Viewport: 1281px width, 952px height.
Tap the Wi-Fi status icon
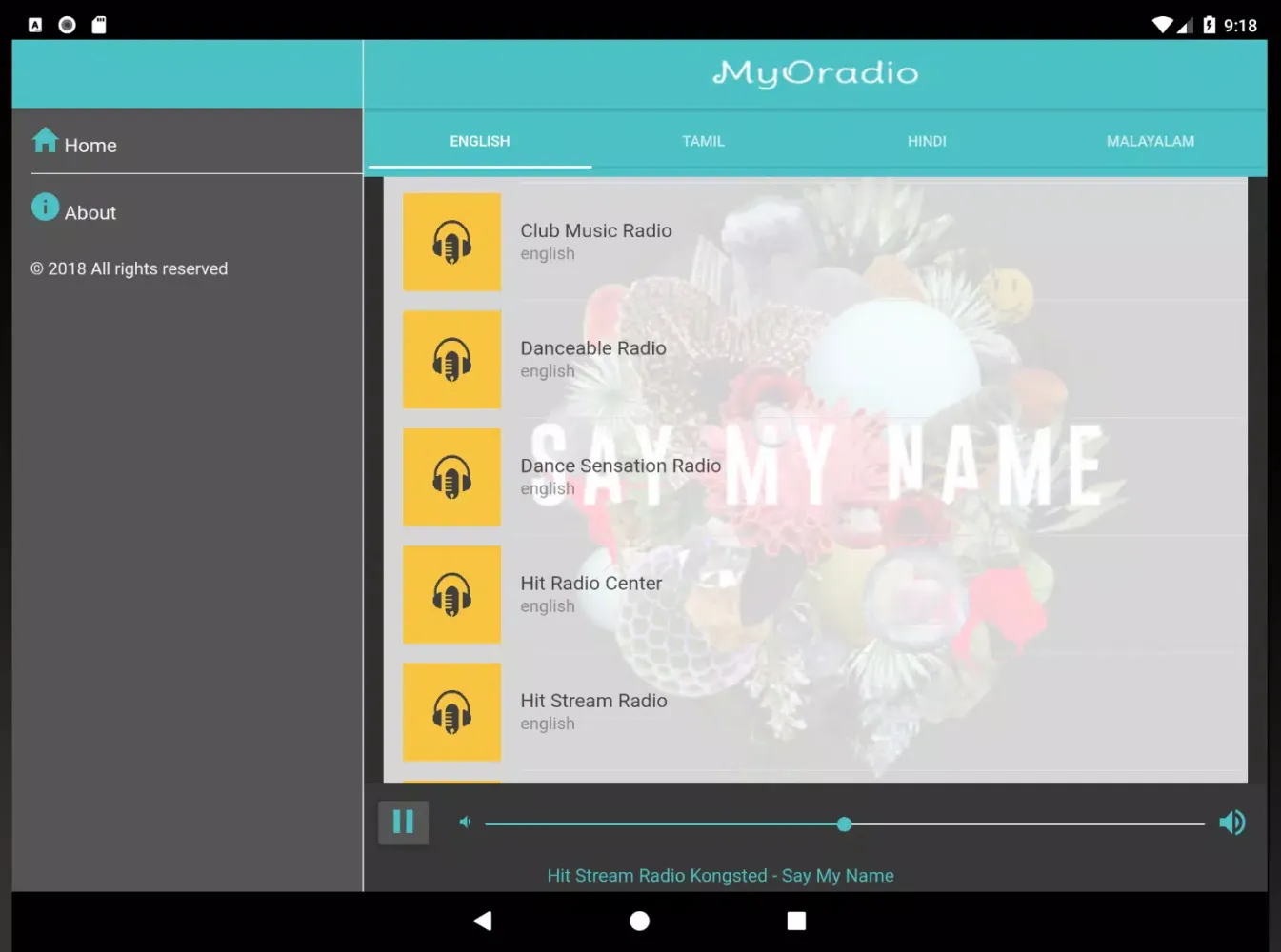click(x=1162, y=25)
